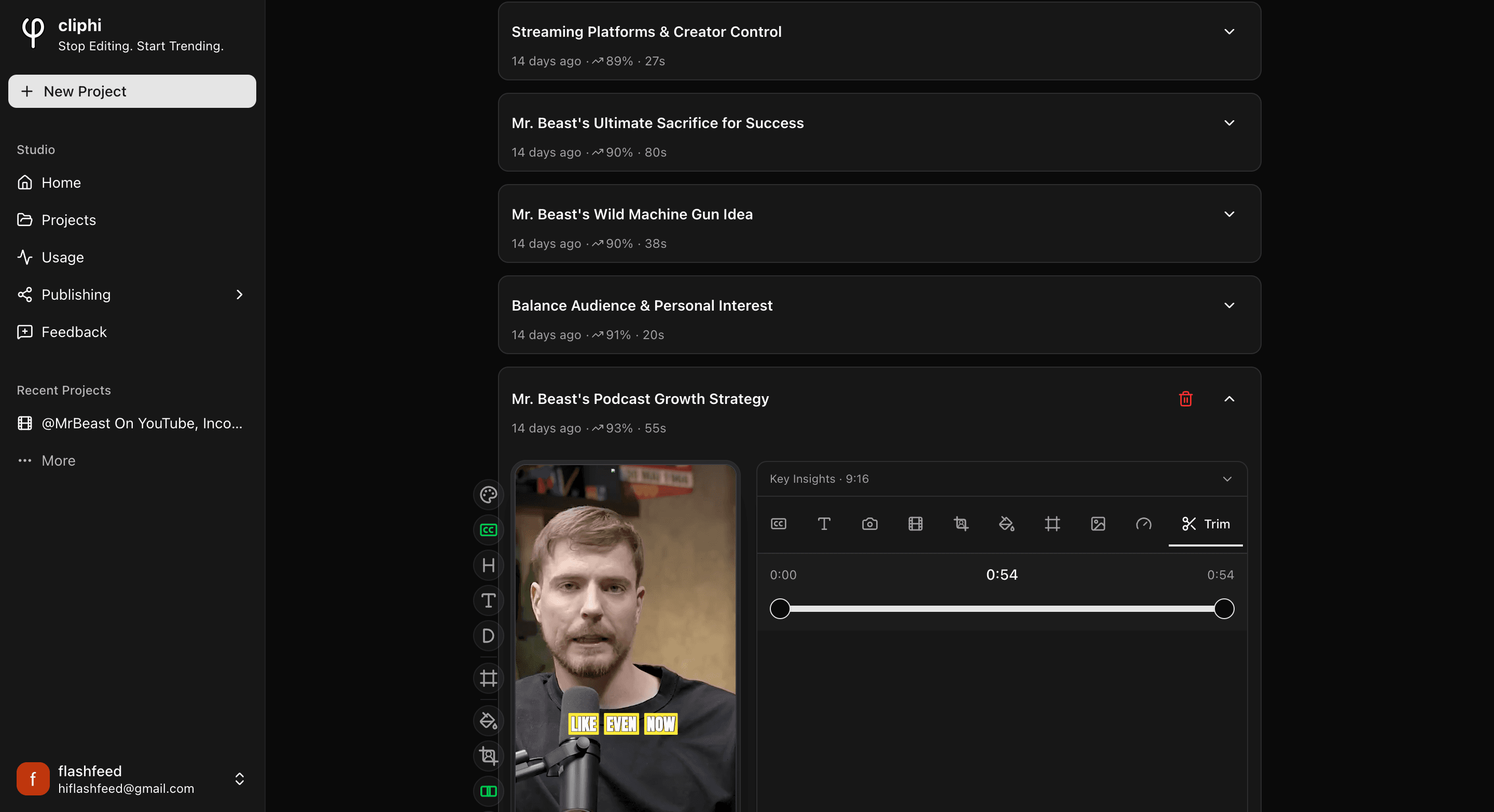This screenshot has width=1494, height=812.
Task: Toggle the green split layout button
Action: click(488, 791)
